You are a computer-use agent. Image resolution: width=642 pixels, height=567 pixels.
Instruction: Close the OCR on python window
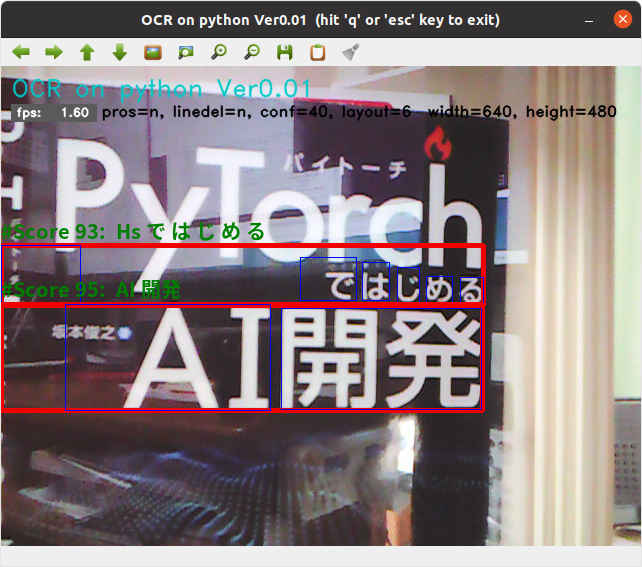tap(623, 19)
